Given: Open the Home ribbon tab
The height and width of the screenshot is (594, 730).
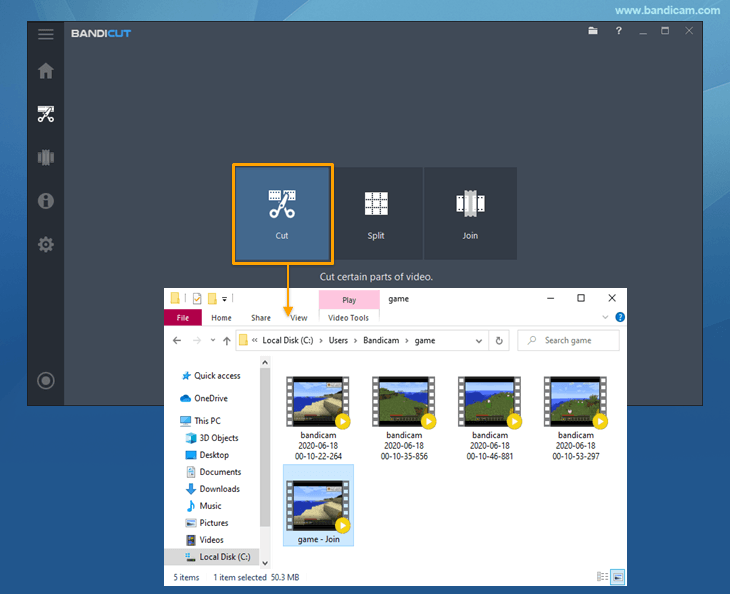Looking at the screenshot, I should (221, 317).
